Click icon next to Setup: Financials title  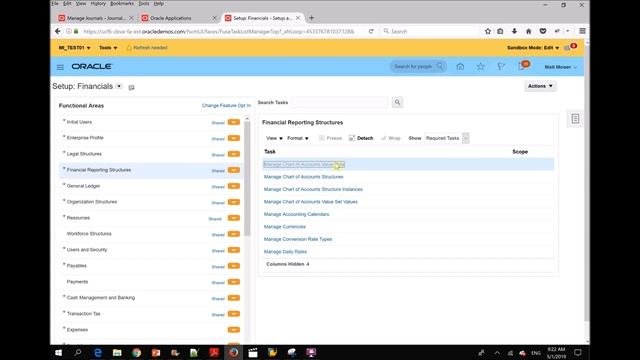[131, 87]
